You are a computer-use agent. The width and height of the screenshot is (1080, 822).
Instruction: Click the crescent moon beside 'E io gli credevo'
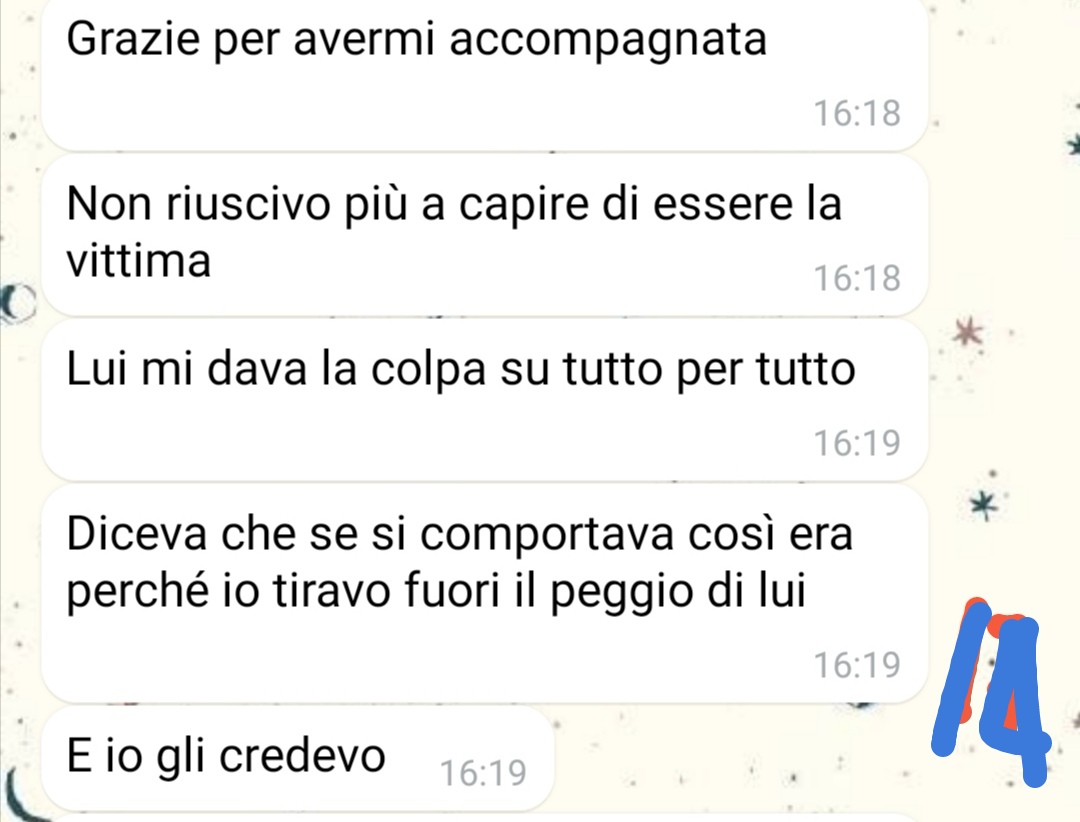(22, 794)
